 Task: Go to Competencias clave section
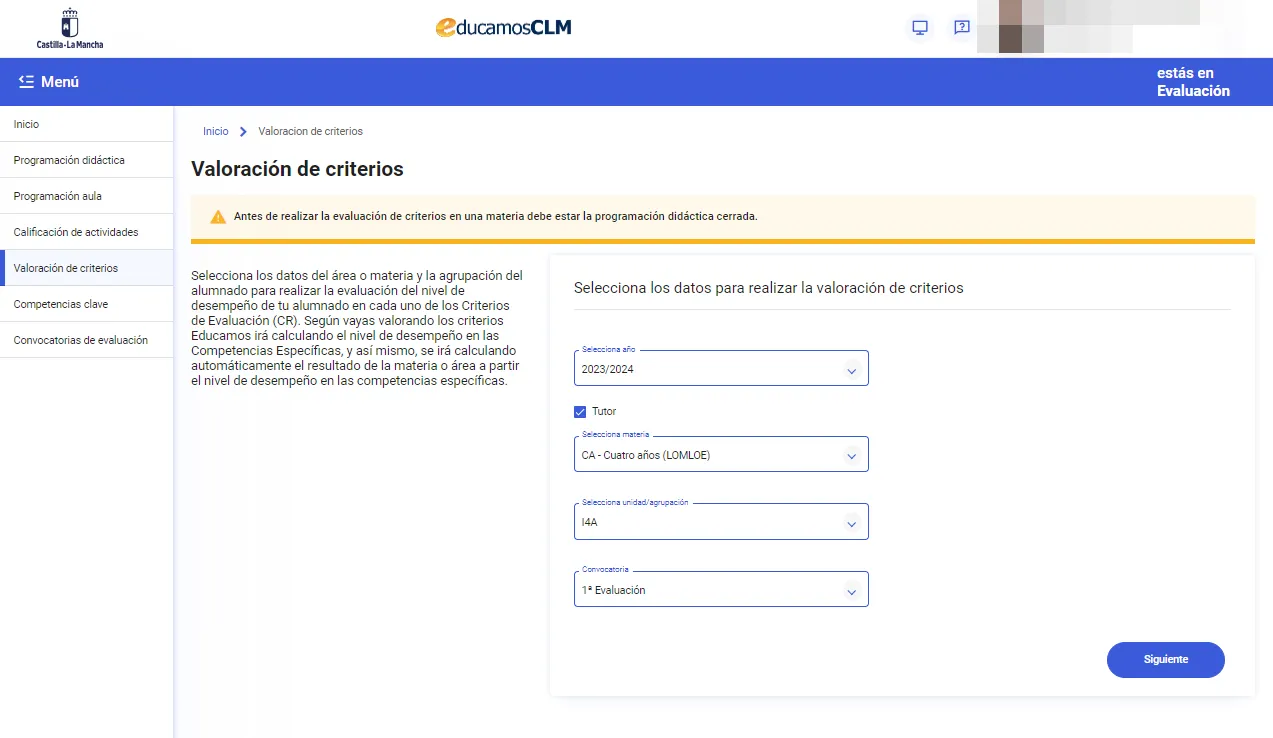coord(60,303)
